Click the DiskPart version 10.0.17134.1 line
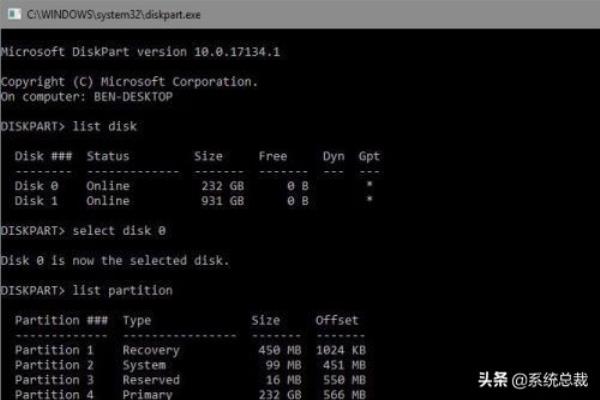 coord(140,52)
